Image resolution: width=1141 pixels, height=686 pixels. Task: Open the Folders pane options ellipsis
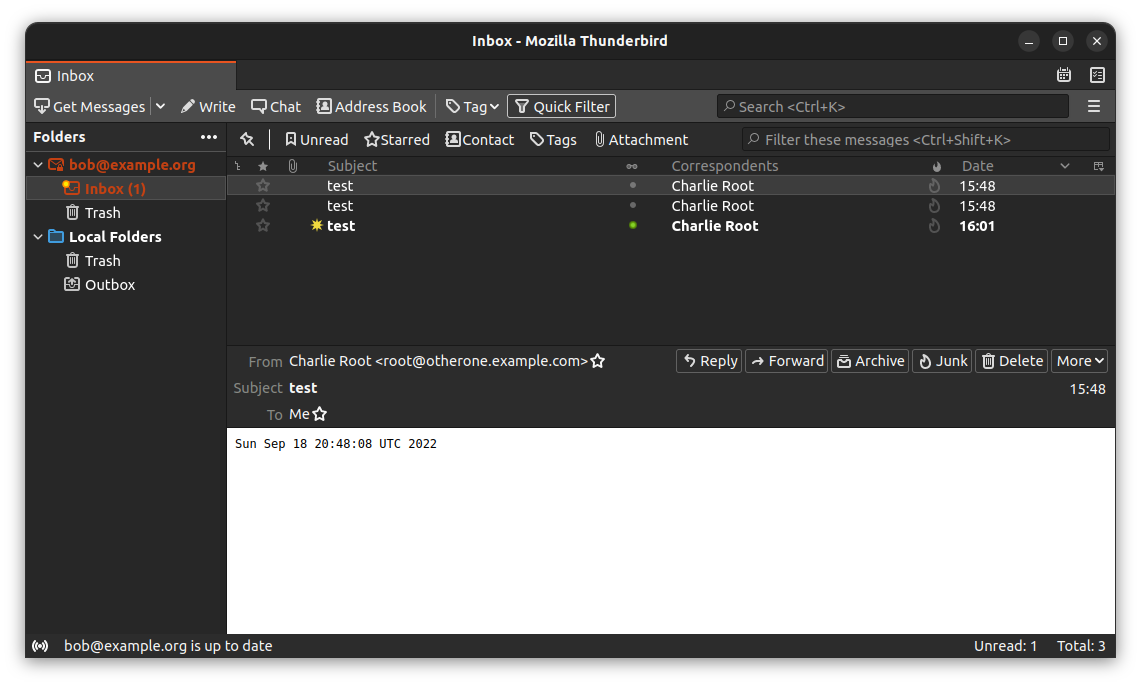coord(208,137)
